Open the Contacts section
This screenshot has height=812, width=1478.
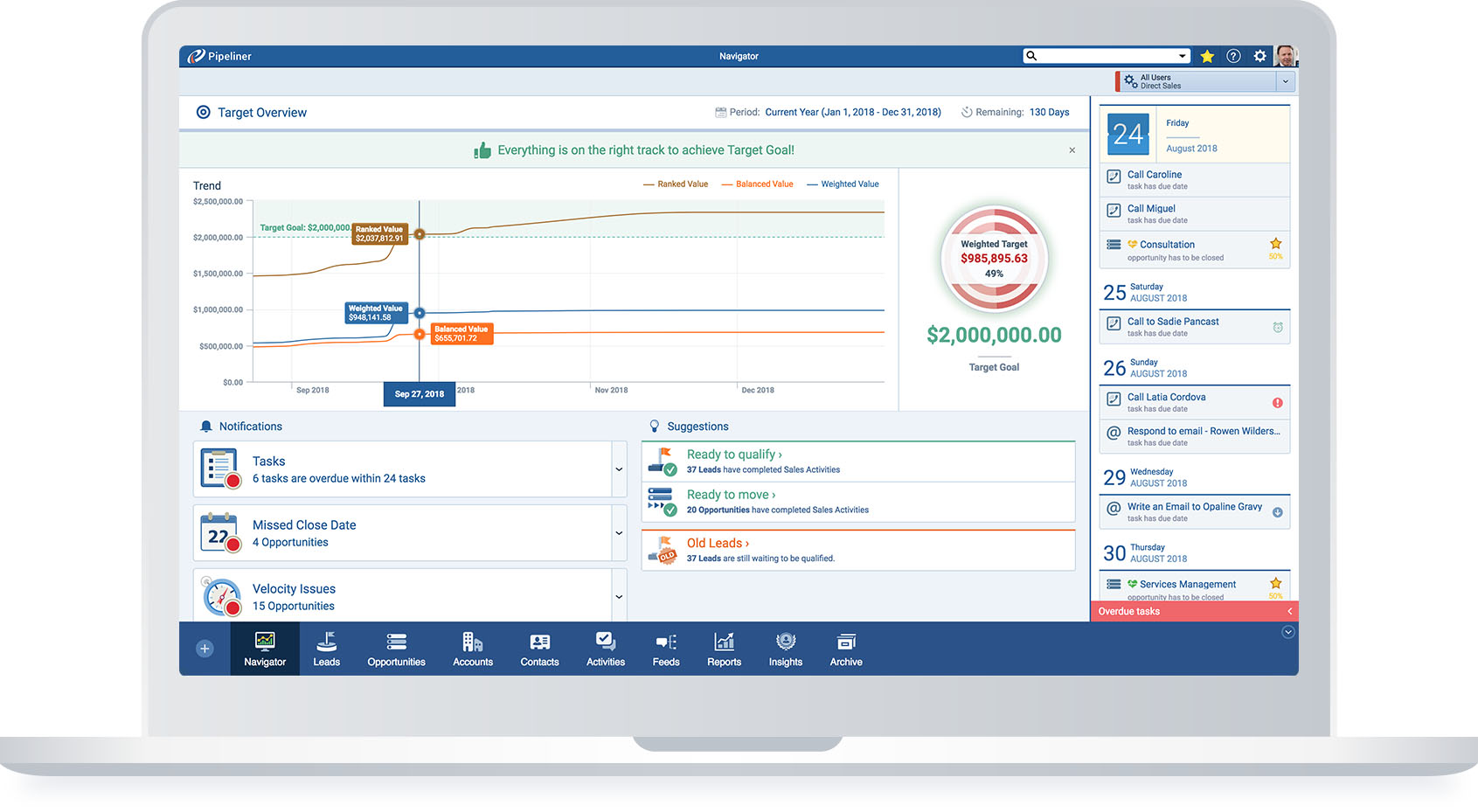(539, 649)
